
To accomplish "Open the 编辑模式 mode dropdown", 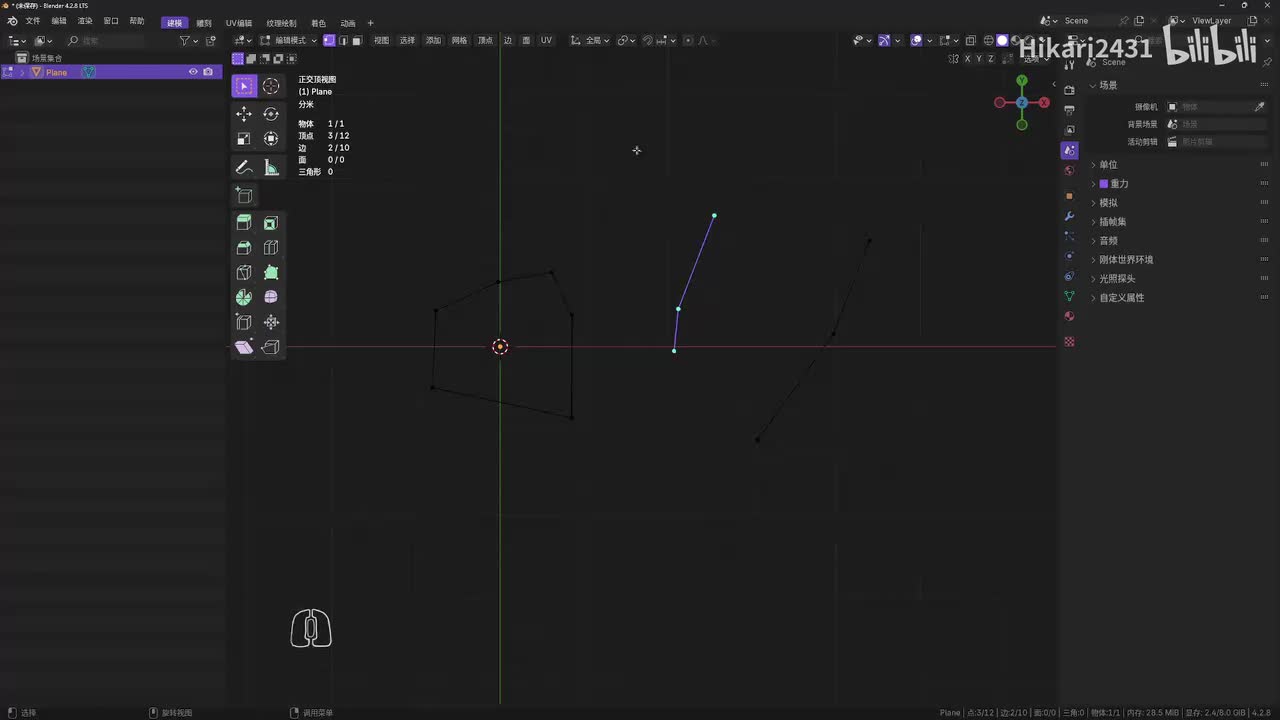I will point(289,40).
